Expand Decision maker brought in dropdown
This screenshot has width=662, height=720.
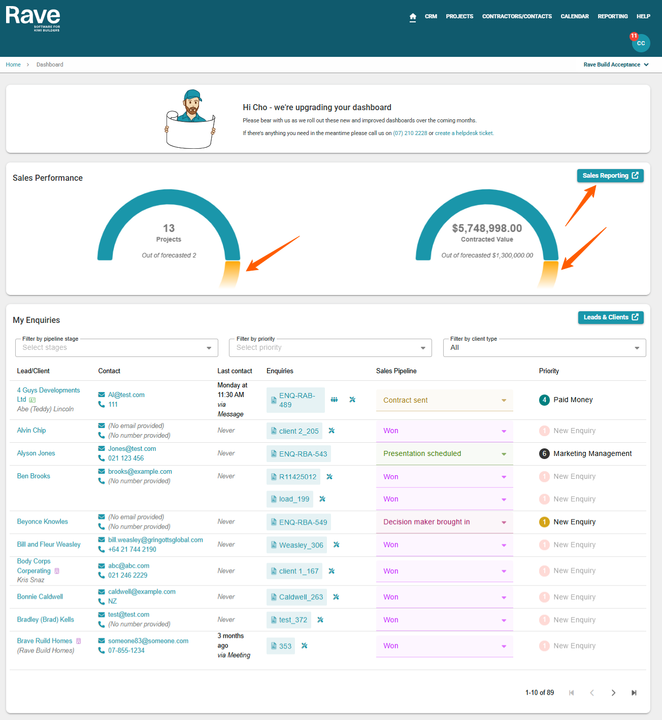click(444, 522)
